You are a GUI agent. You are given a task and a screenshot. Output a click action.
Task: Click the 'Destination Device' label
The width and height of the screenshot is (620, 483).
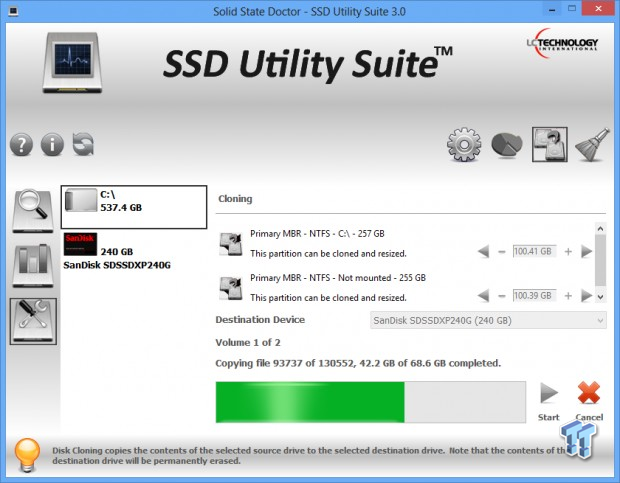[x=260, y=320]
